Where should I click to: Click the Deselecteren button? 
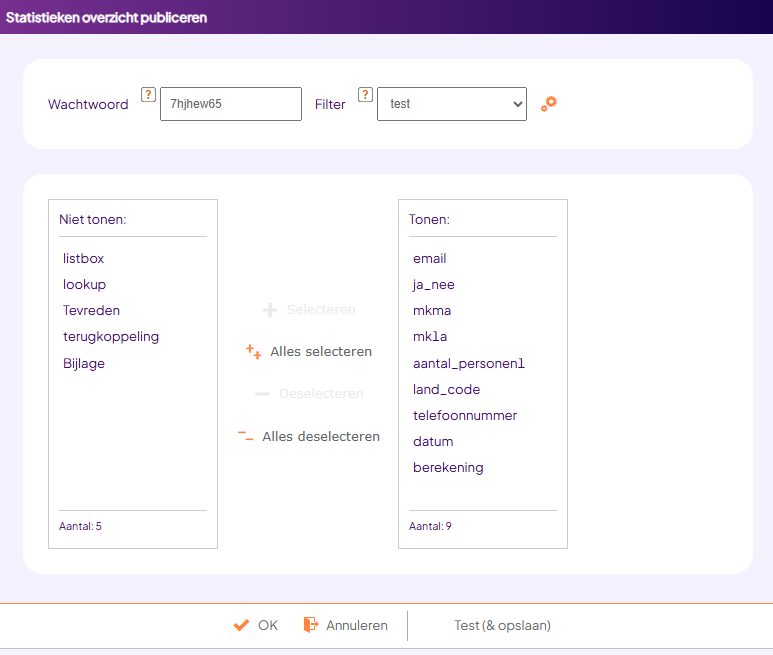pyautogui.click(x=309, y=394)
